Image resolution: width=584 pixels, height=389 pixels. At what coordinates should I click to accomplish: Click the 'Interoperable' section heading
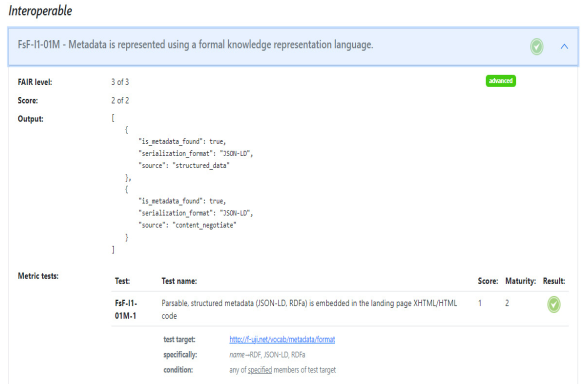pos(40,11)
